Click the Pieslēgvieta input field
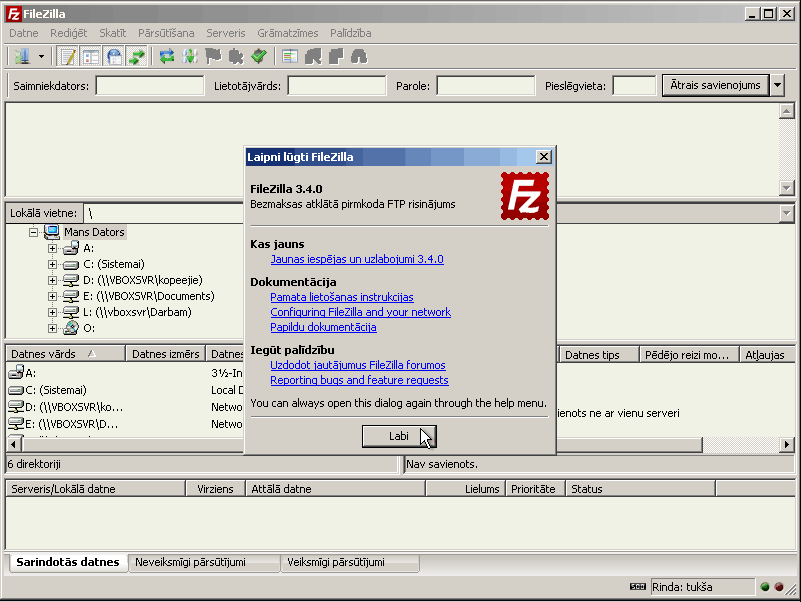 click(634, 85)
